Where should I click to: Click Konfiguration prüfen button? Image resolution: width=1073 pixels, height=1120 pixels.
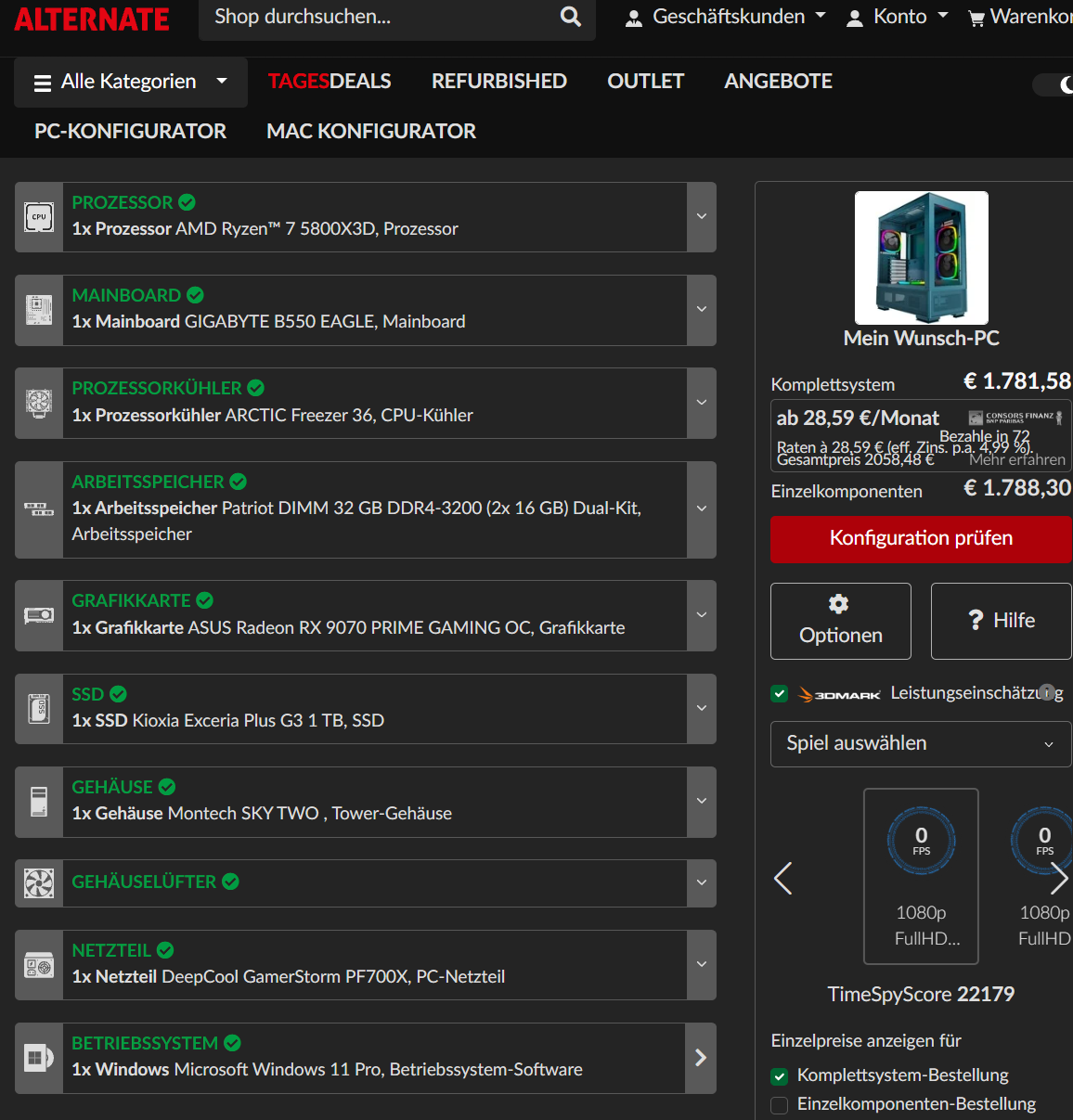click(x=922, y=539)
